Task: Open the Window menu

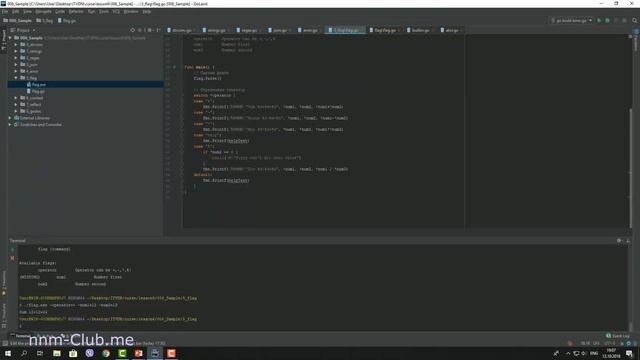Action: tap(131, 12)
